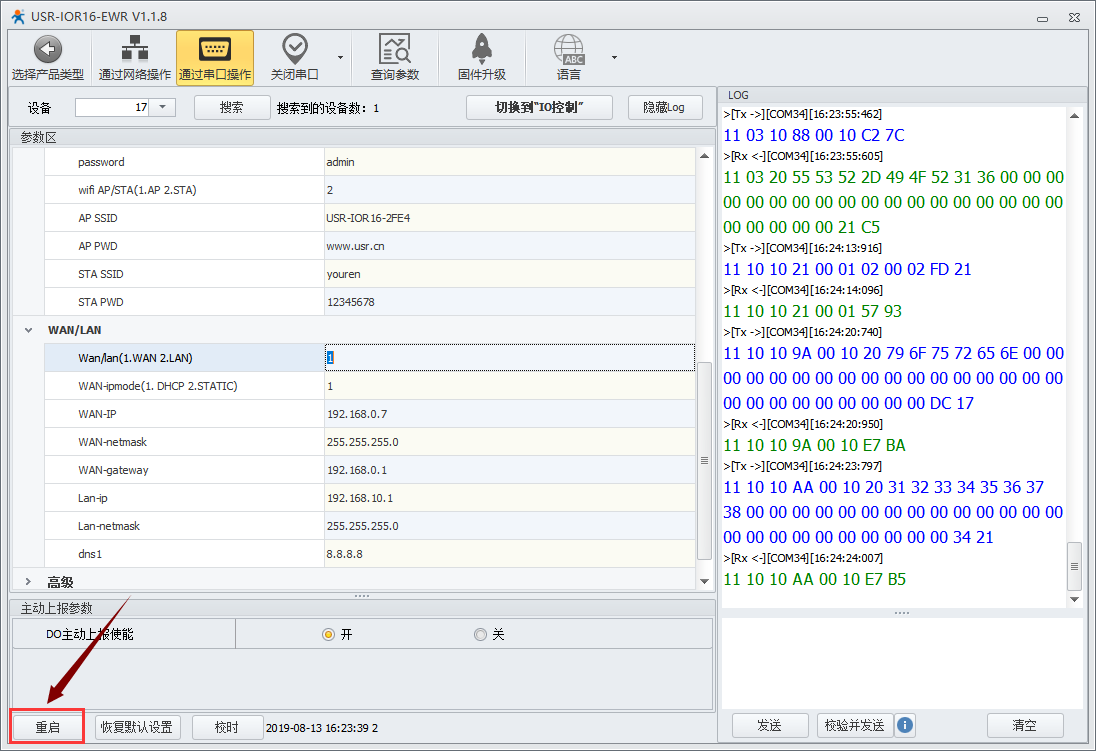
Task: Close the USR-IOR16-EWR window
Action: pos(1074,17)
